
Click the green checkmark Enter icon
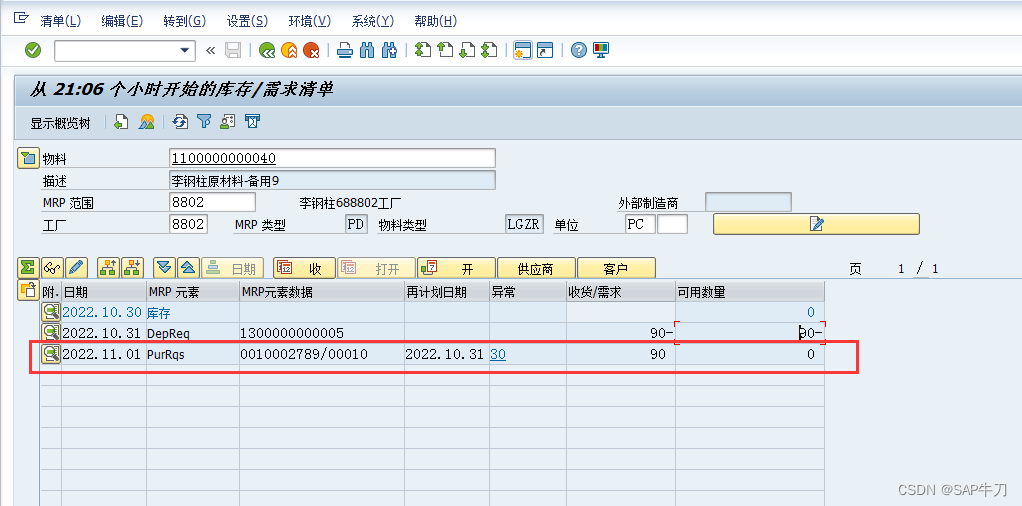pos(33,50)
